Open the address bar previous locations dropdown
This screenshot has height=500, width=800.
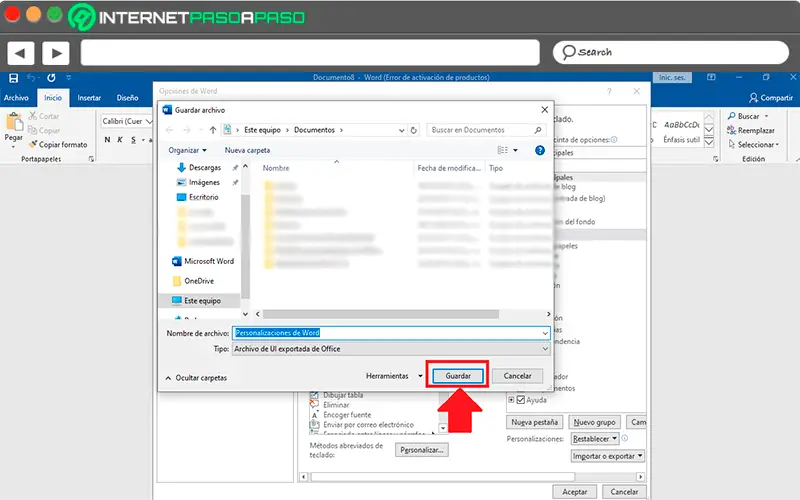pyautogui.click(x=402, y=130)
